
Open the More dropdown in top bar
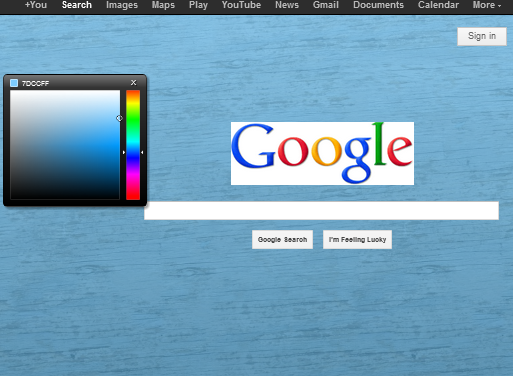[x=487, y=5]
